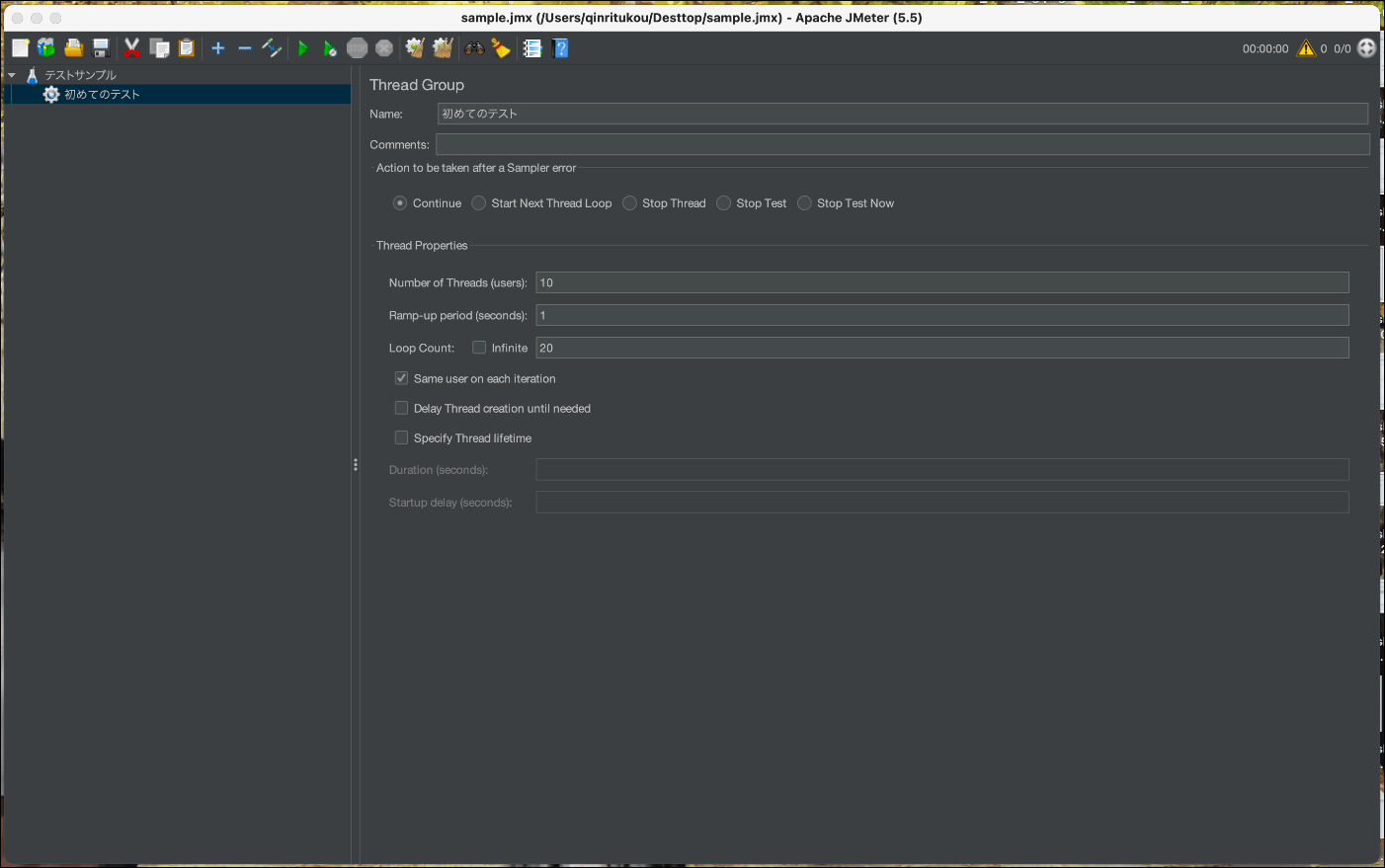Click the Cut scissors icon
1385x868 pixels.
tap(131, 48)
